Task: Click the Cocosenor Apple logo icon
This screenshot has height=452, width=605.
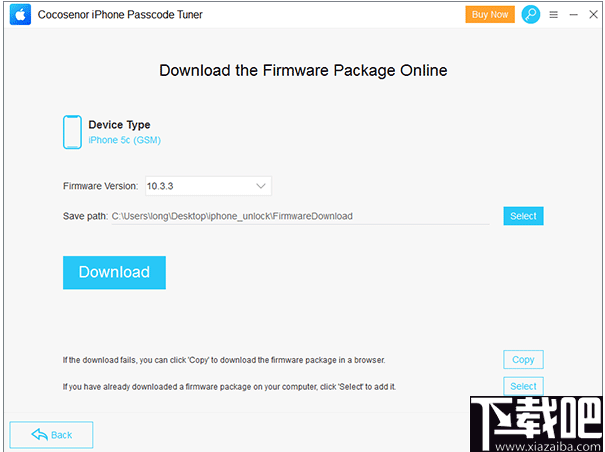Action: 20,15
